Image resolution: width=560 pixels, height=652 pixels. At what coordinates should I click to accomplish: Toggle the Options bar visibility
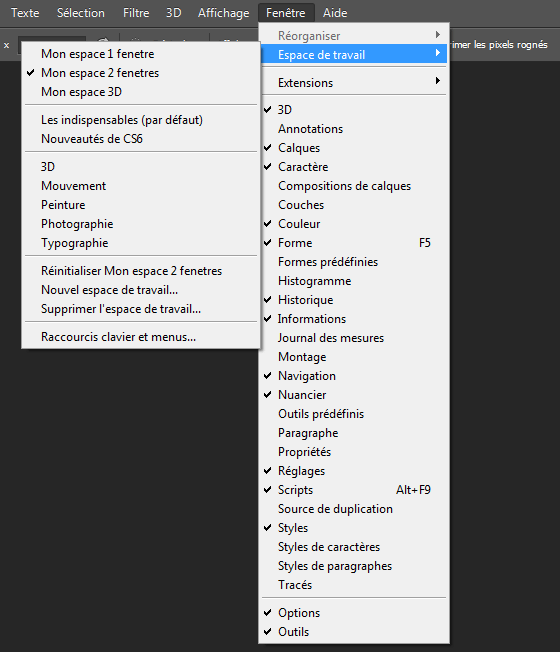354,612
